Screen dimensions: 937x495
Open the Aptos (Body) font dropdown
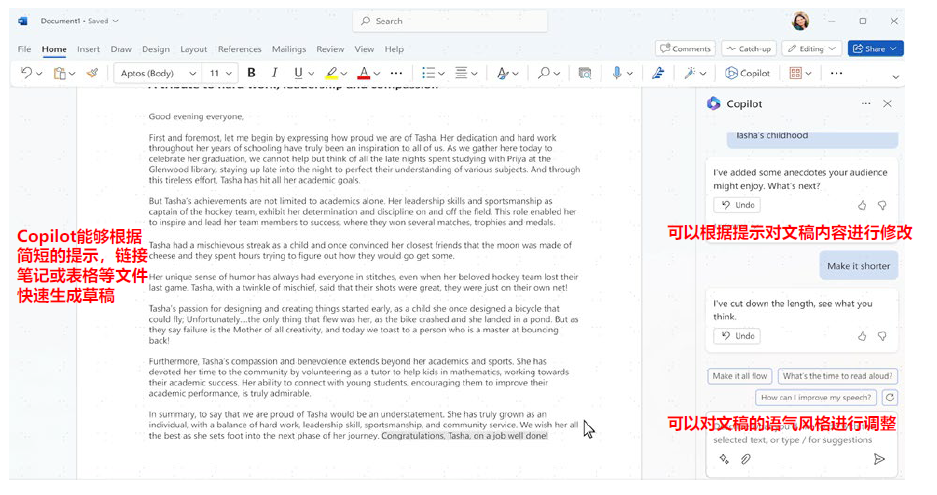tap(158, 73)
